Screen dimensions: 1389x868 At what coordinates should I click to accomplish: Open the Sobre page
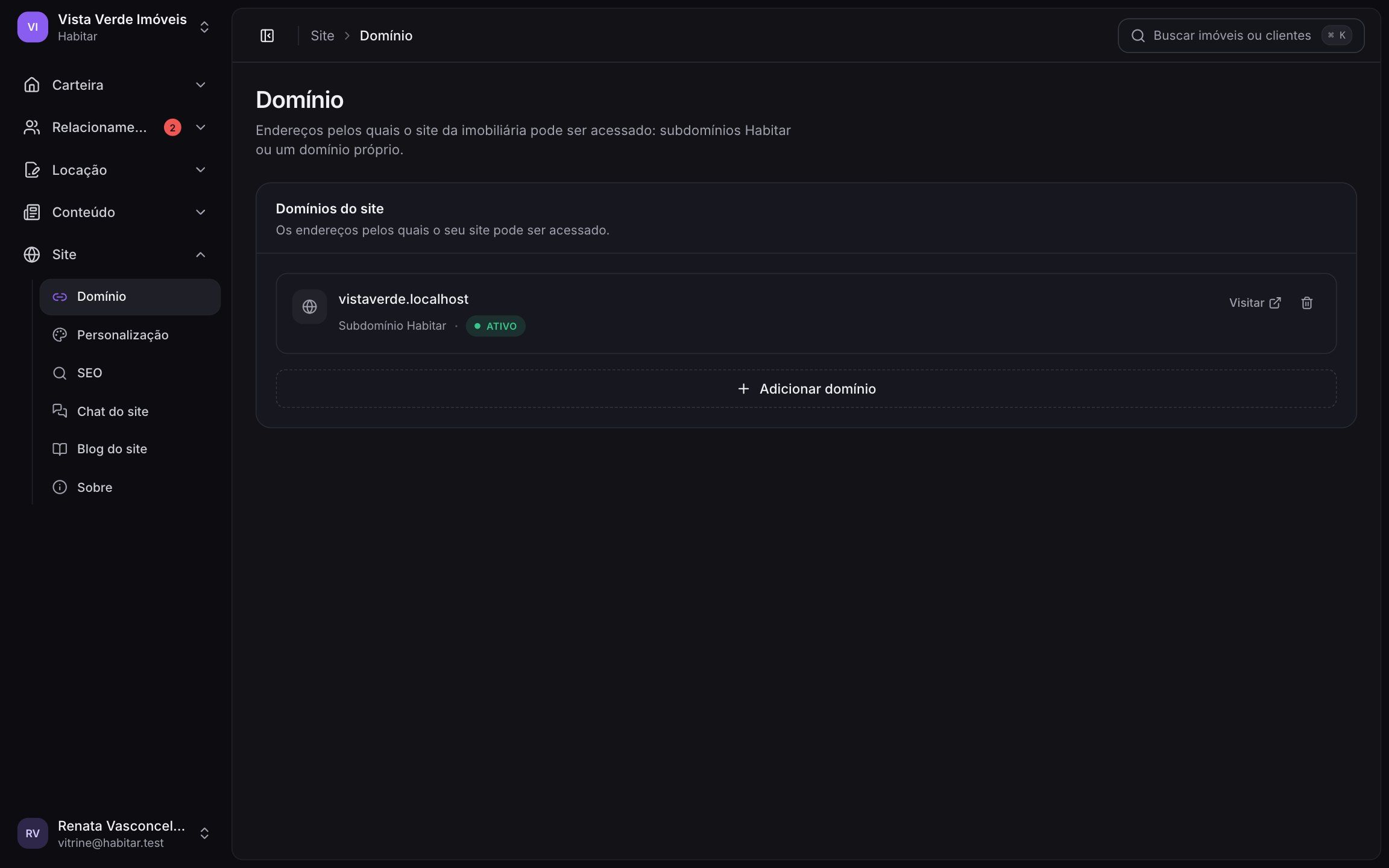(130, 487)
